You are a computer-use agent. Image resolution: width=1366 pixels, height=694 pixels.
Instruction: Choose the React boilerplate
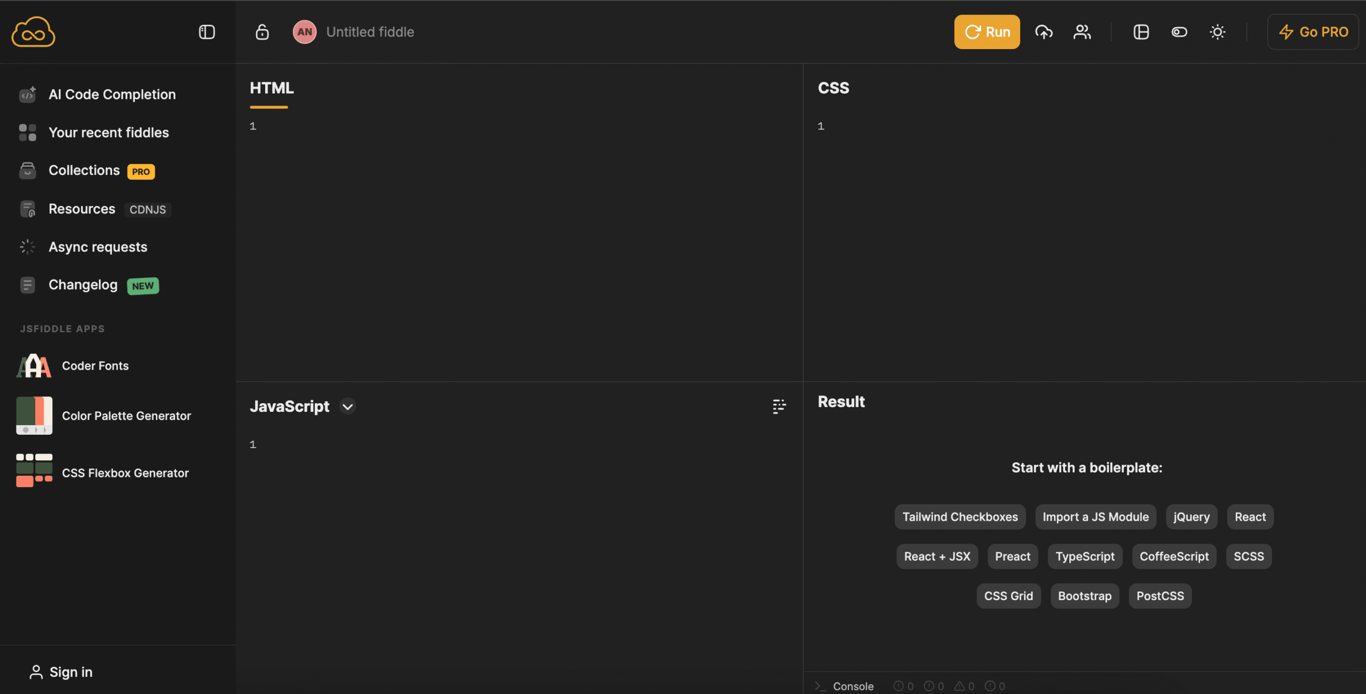coord(1249,516)
